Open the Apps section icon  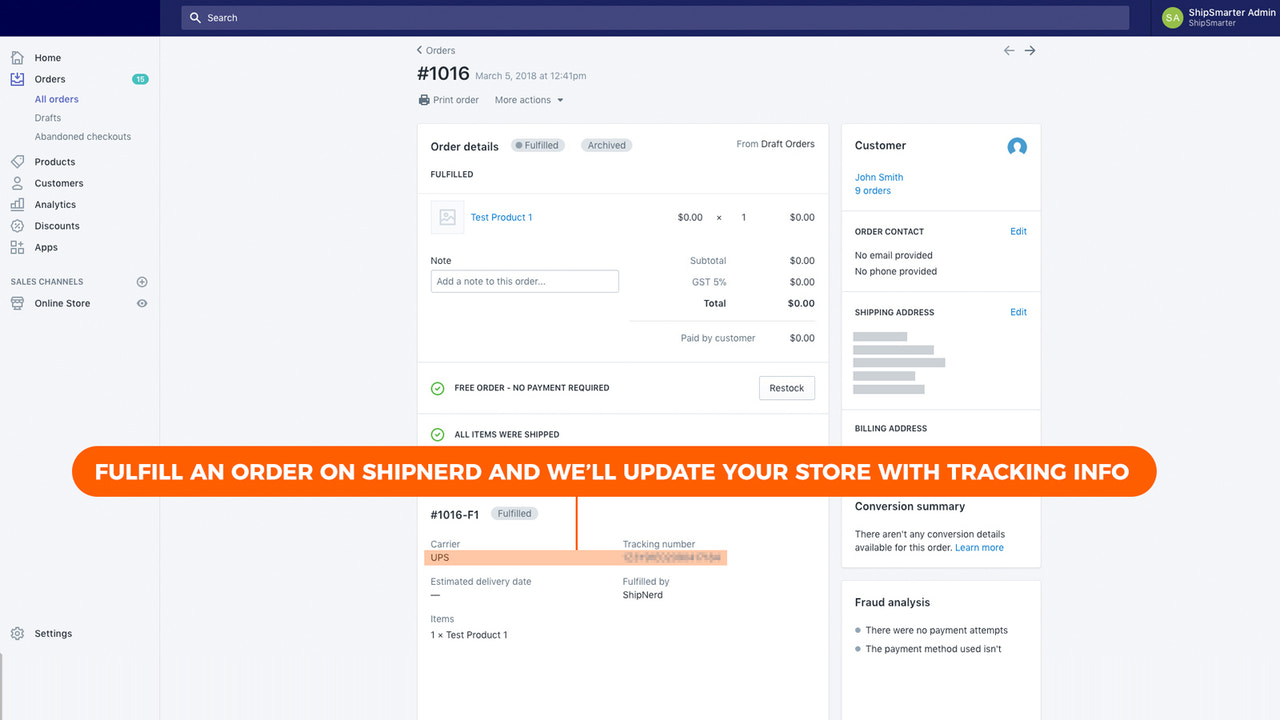pos(19,247)
